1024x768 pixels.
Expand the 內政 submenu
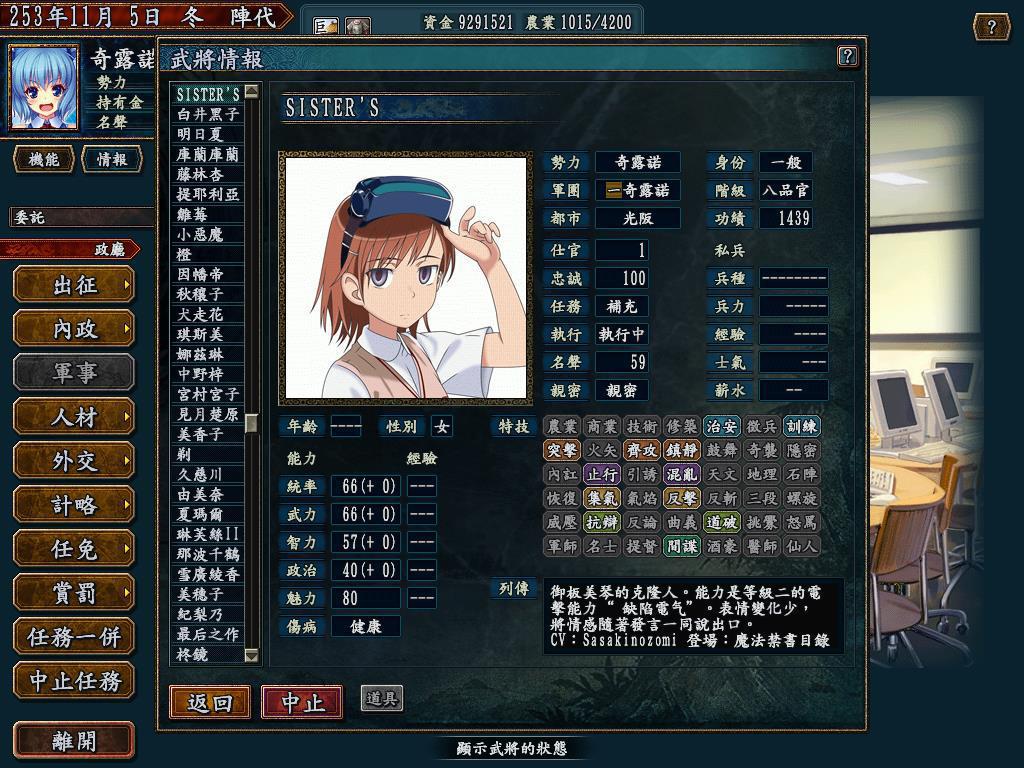74,328
